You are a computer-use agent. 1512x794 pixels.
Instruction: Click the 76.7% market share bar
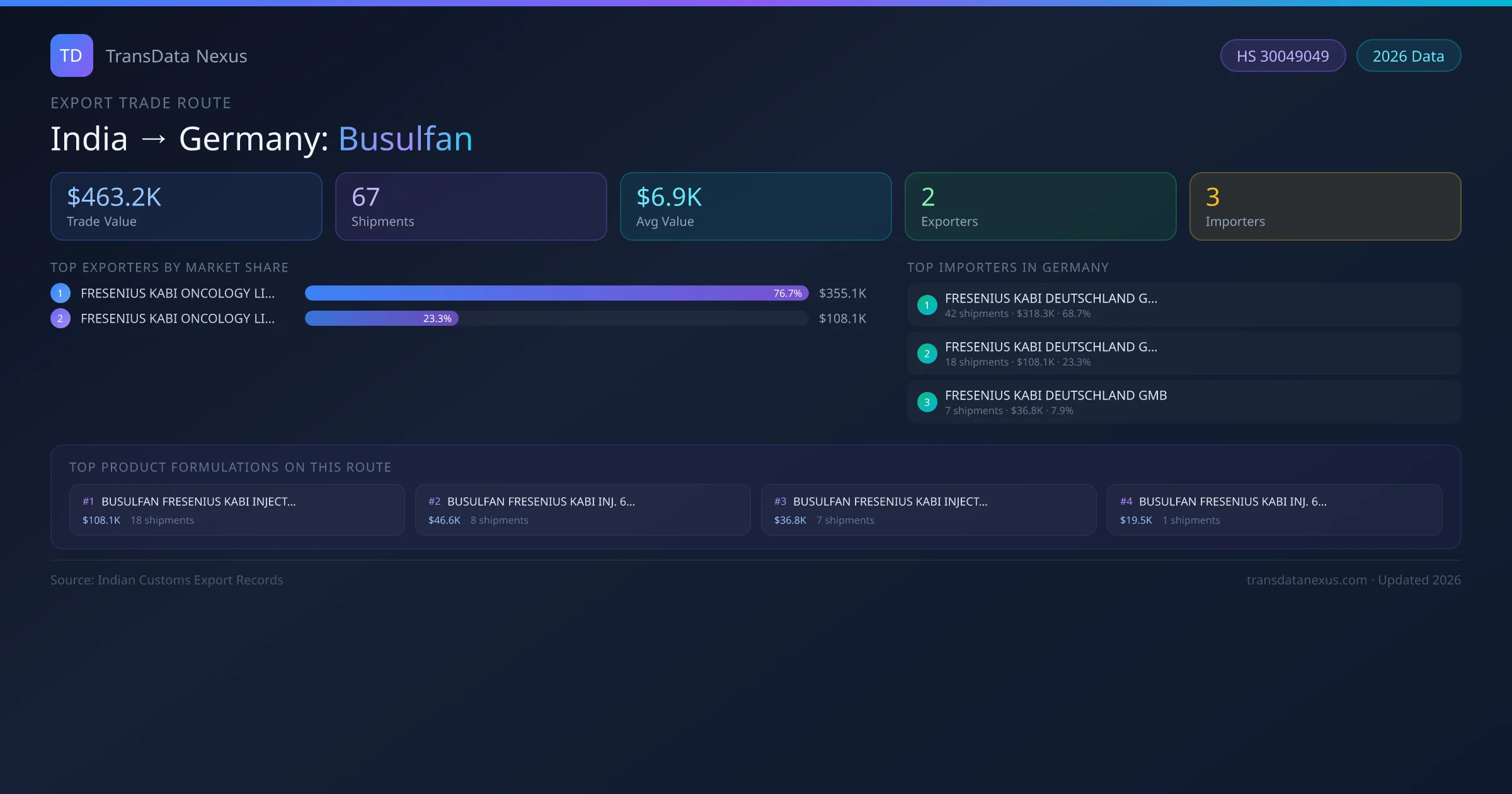(556, 293)
